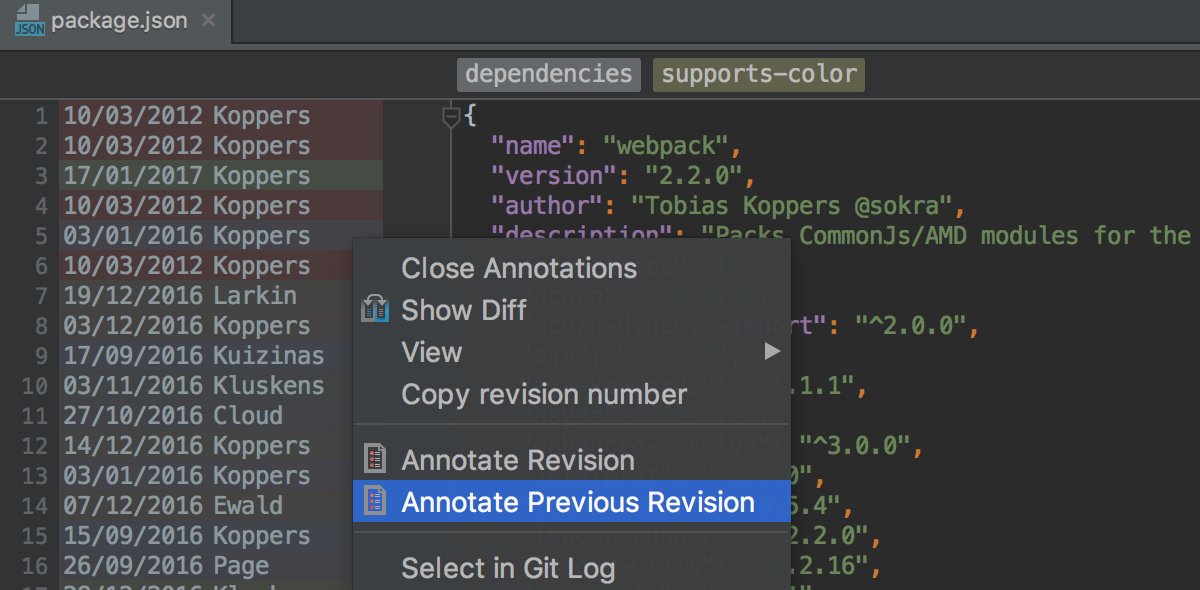Click line 3 annotation 17/01/2017 Koppers
The height and width of the screenshot is (590, 1200).
coord(187,176)
